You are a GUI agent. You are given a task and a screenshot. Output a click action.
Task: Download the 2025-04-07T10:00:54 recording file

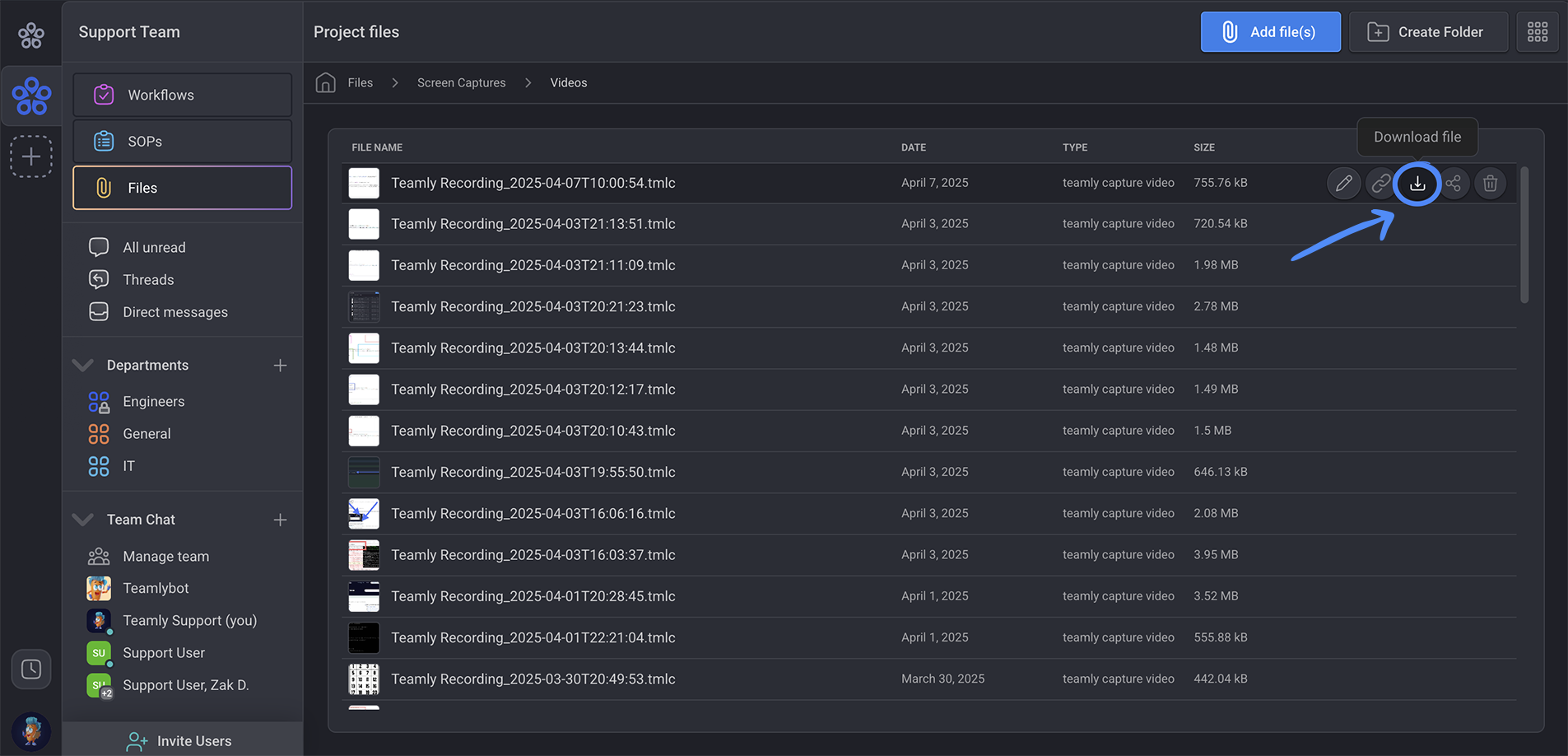pyautogui.click(x=1417, y=184)
